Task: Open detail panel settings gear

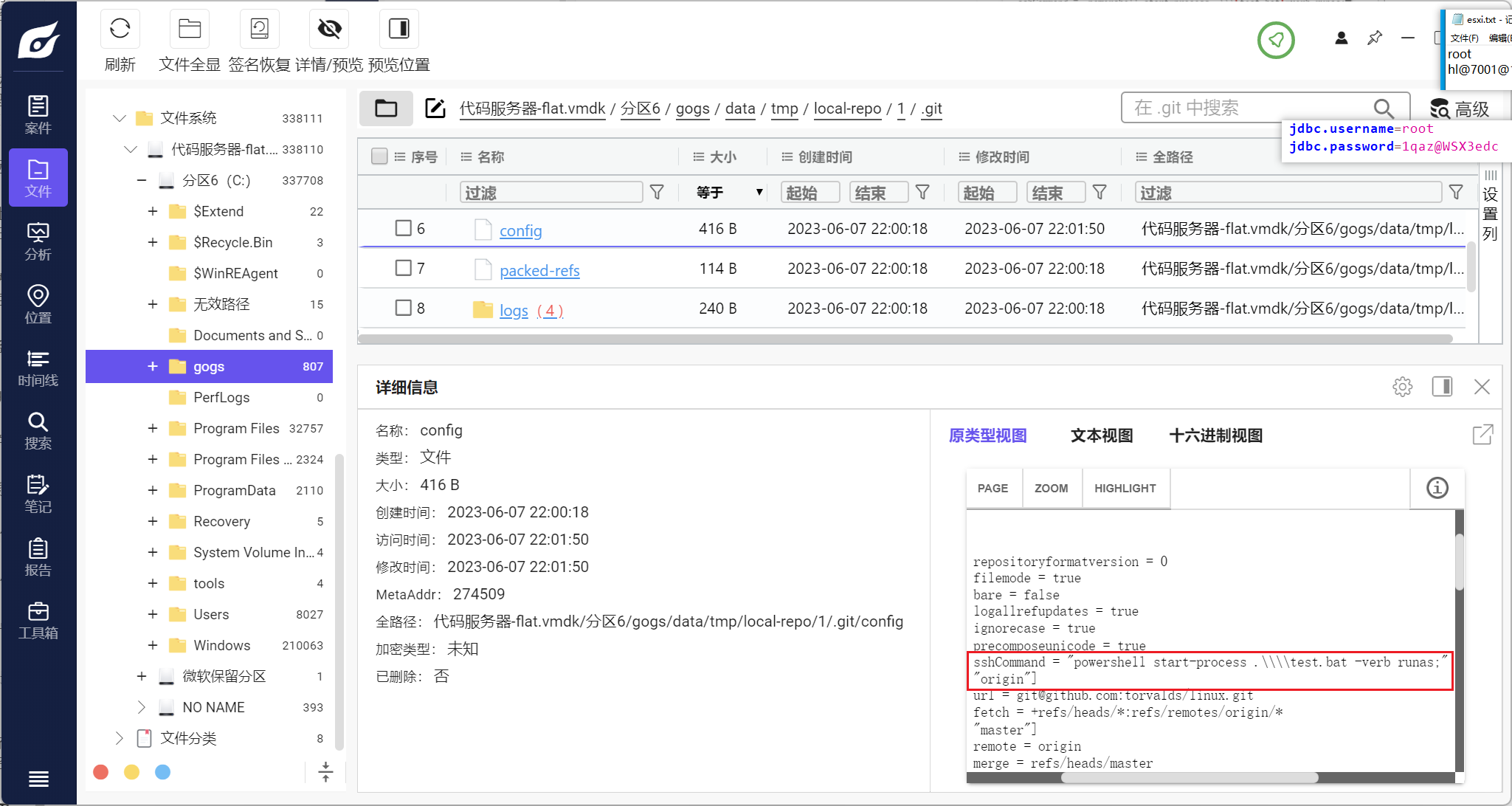Action: coord(1403,387)
